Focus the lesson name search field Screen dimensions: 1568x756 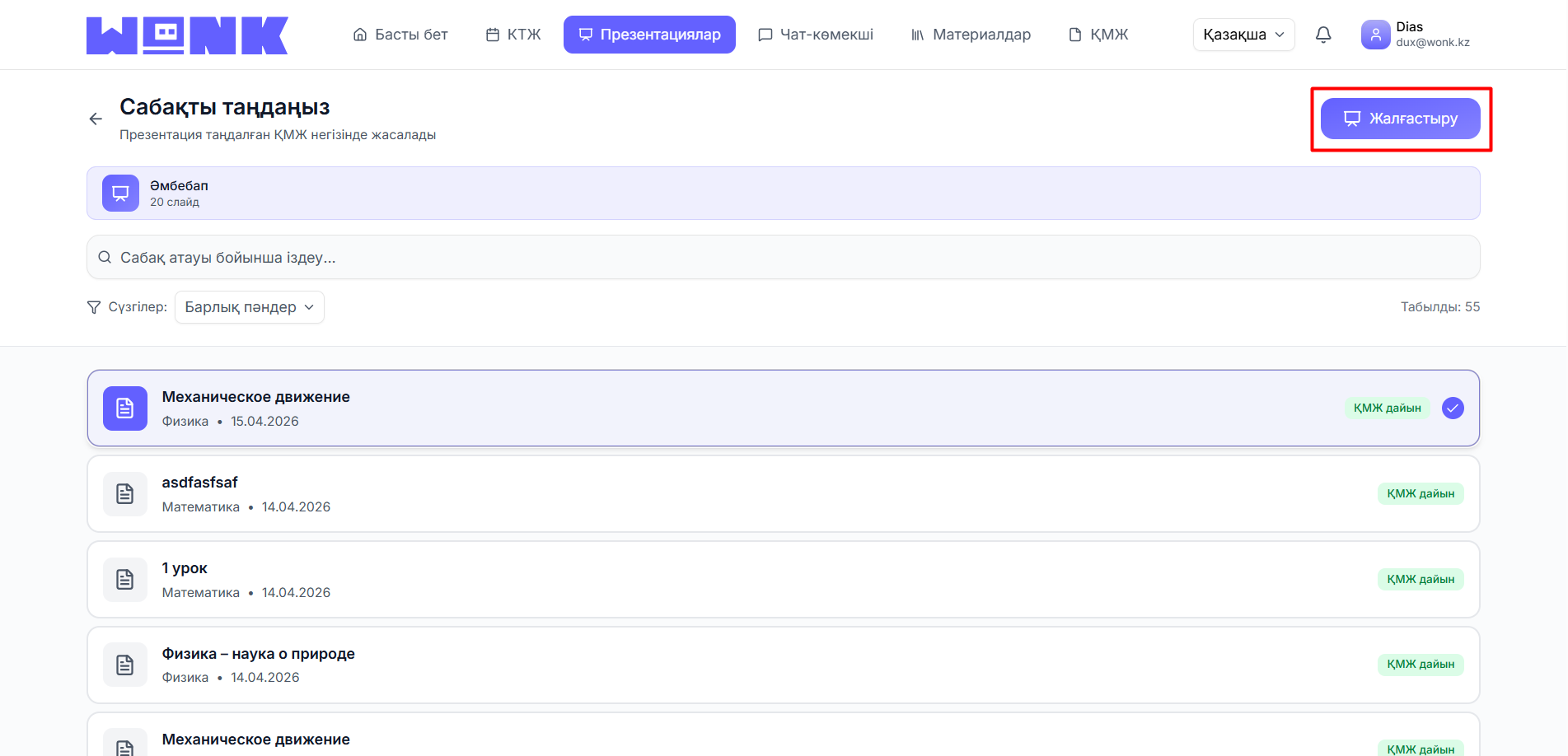coord(783,258)
